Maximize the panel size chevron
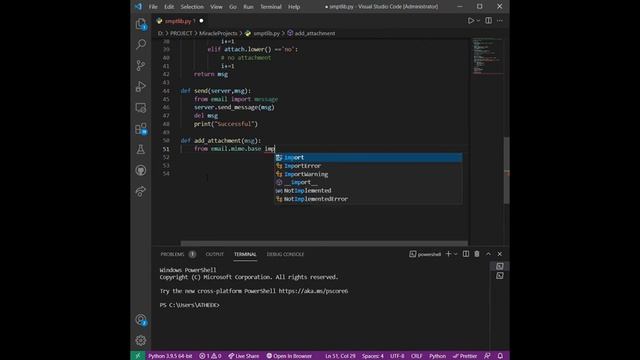This screenshot has height=360, width=640. [488, 254]
